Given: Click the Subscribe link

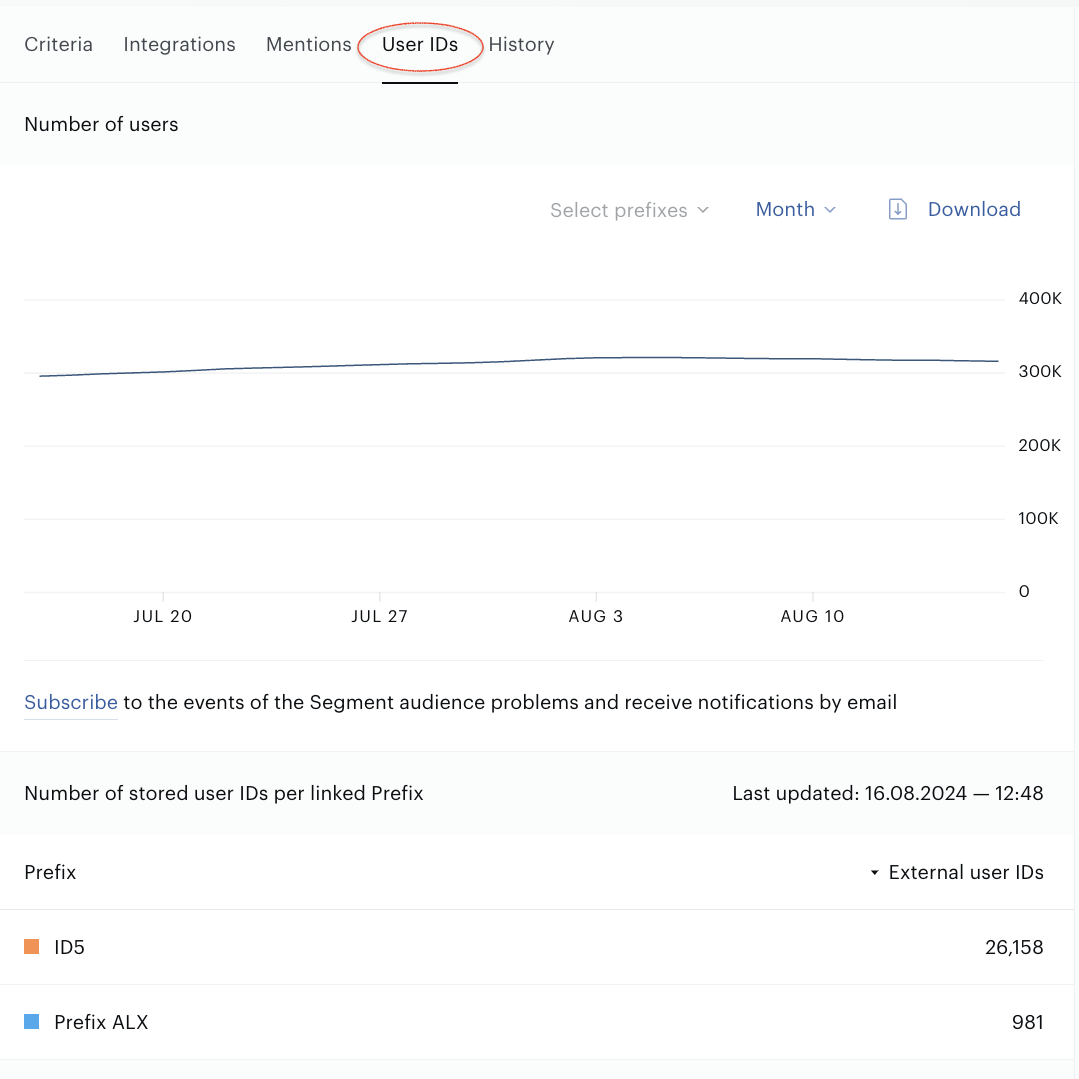Looking at the screenshot, I should [71, 702].
